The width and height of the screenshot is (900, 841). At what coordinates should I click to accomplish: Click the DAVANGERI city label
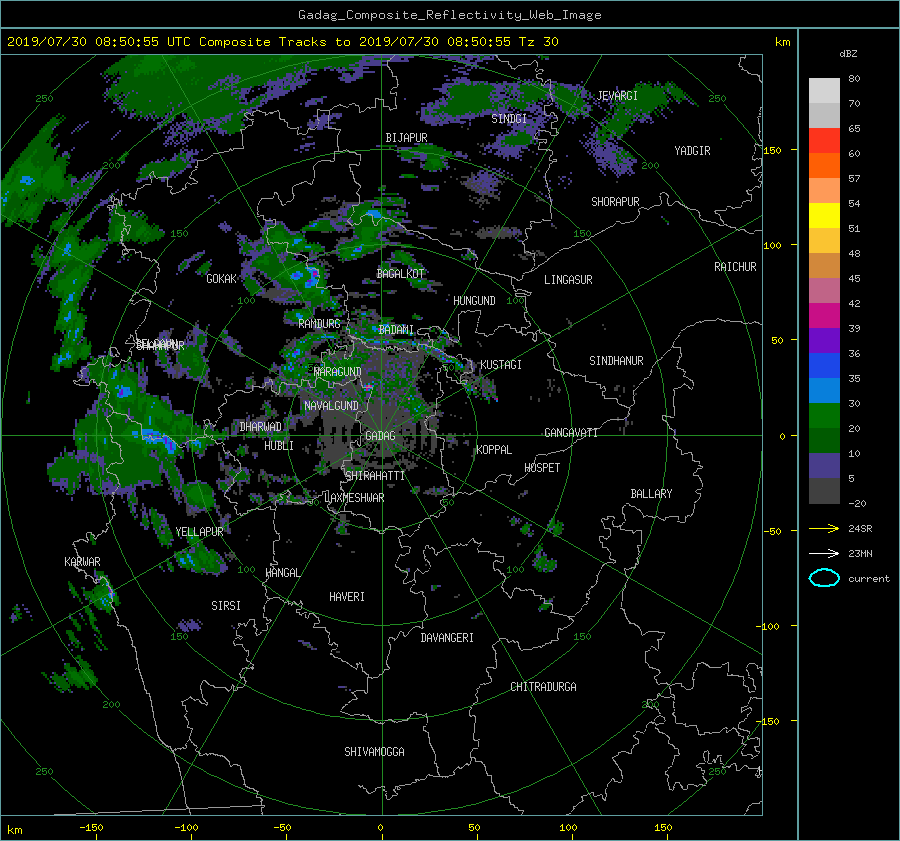[x=447, y=638]
